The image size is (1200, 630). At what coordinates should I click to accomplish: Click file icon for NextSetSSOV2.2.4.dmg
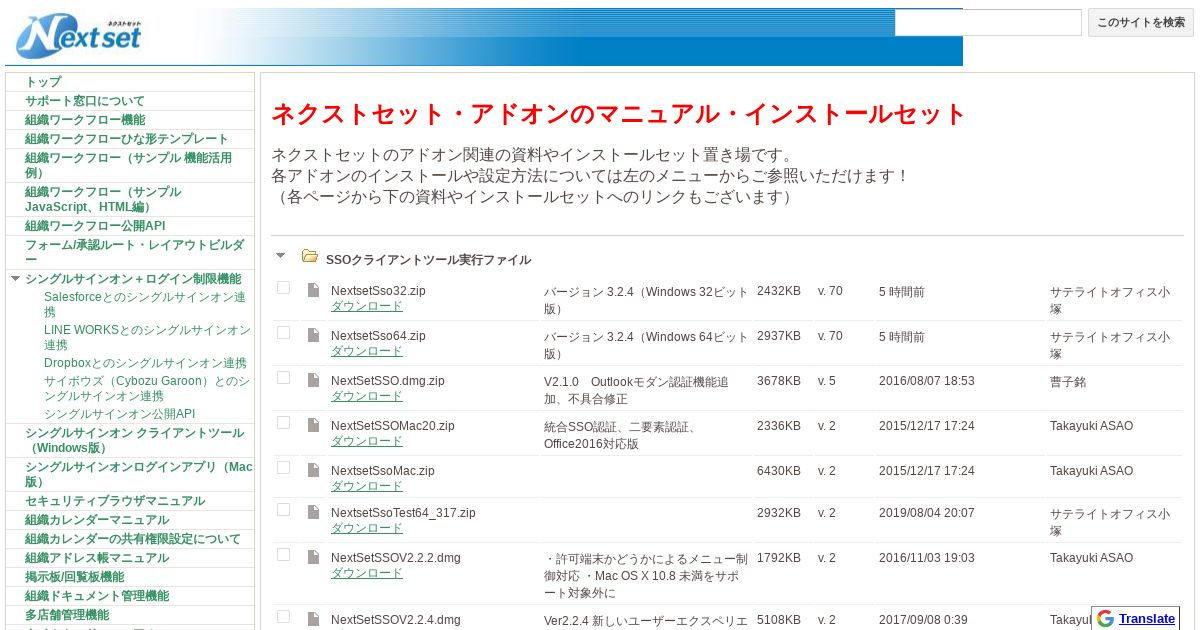[314, 619]
